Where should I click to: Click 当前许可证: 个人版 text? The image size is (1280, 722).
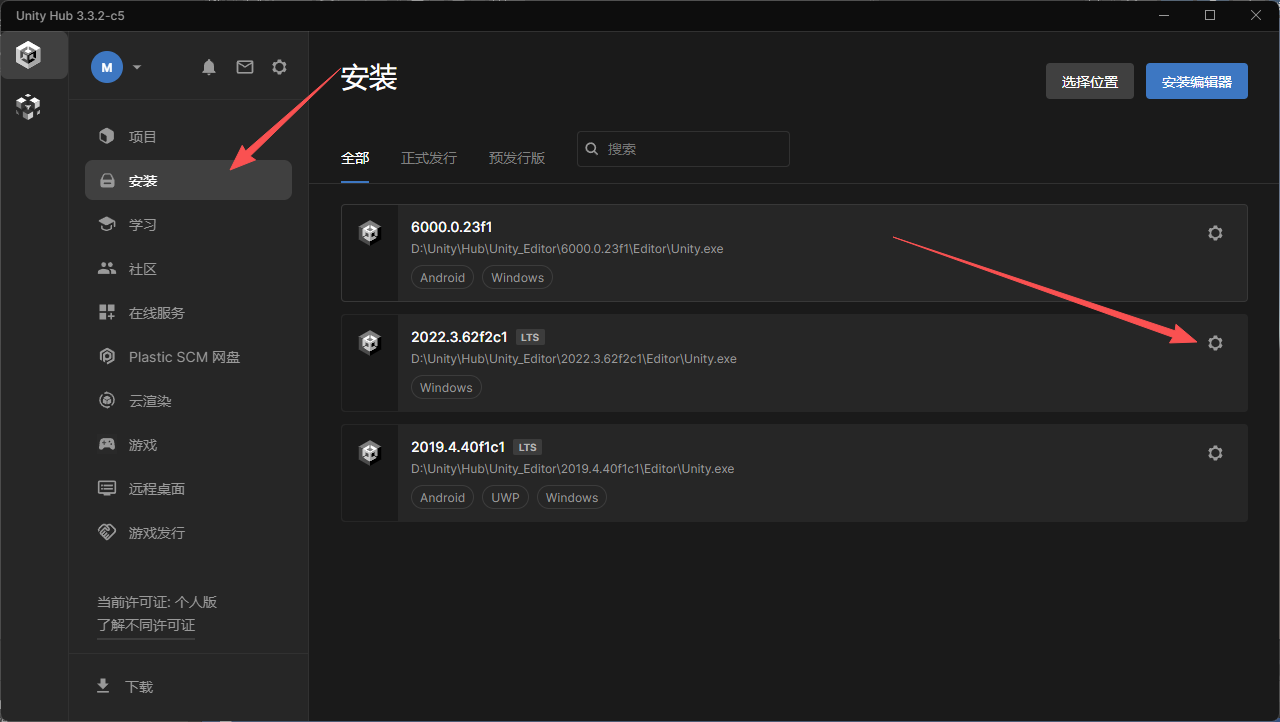coord(157,602)
